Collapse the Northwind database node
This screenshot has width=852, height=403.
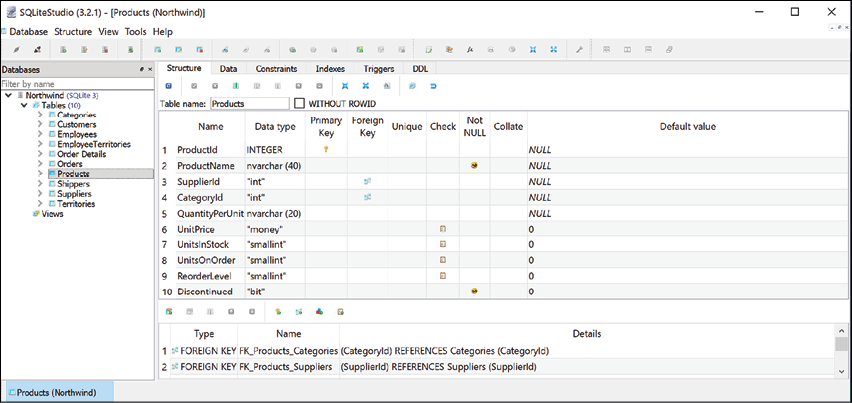coord(8,95)
